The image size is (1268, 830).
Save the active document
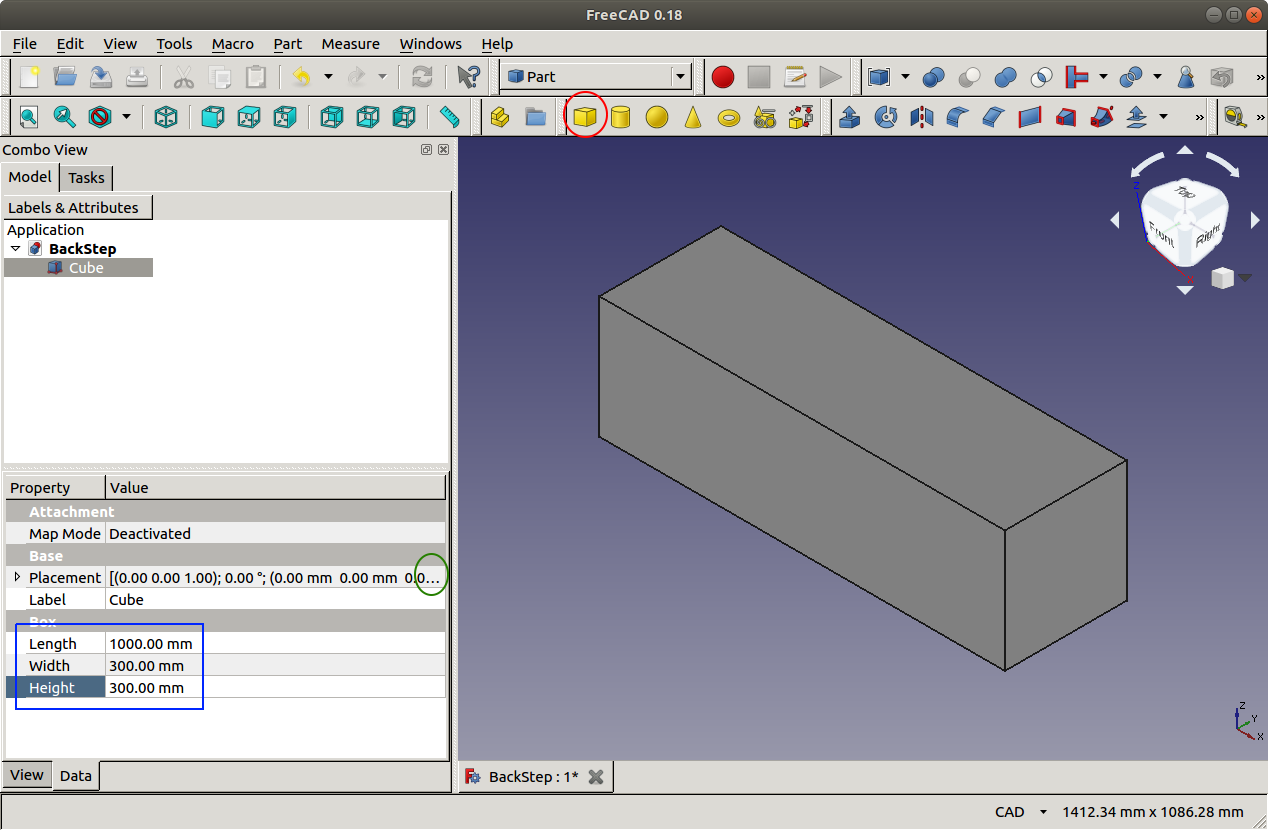tap(101, 77)
